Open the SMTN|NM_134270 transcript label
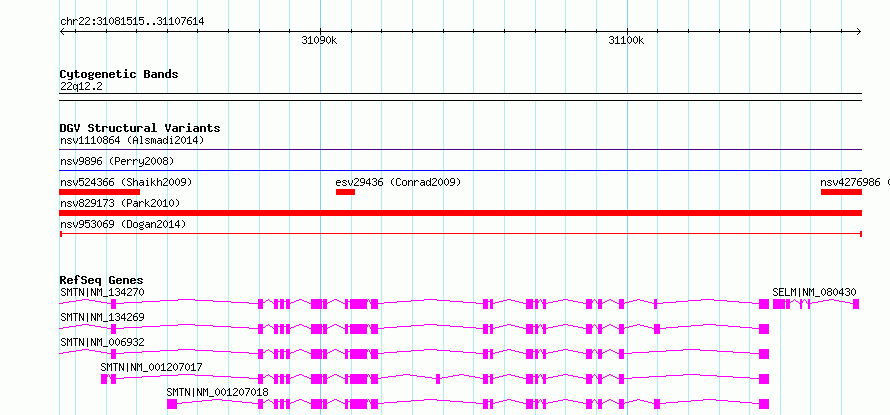The height and width of the screenshot is (415, 890). [102, 292]
